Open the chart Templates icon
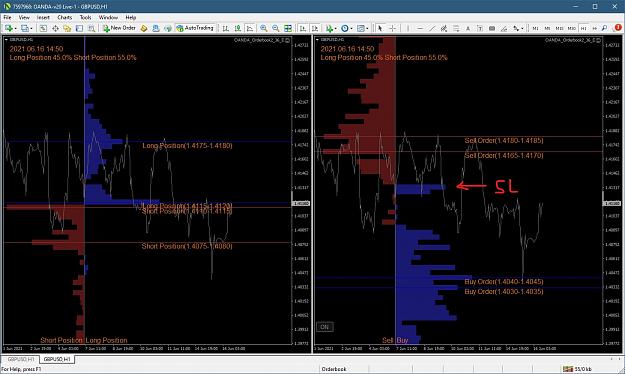 click(x=361, y=28)
